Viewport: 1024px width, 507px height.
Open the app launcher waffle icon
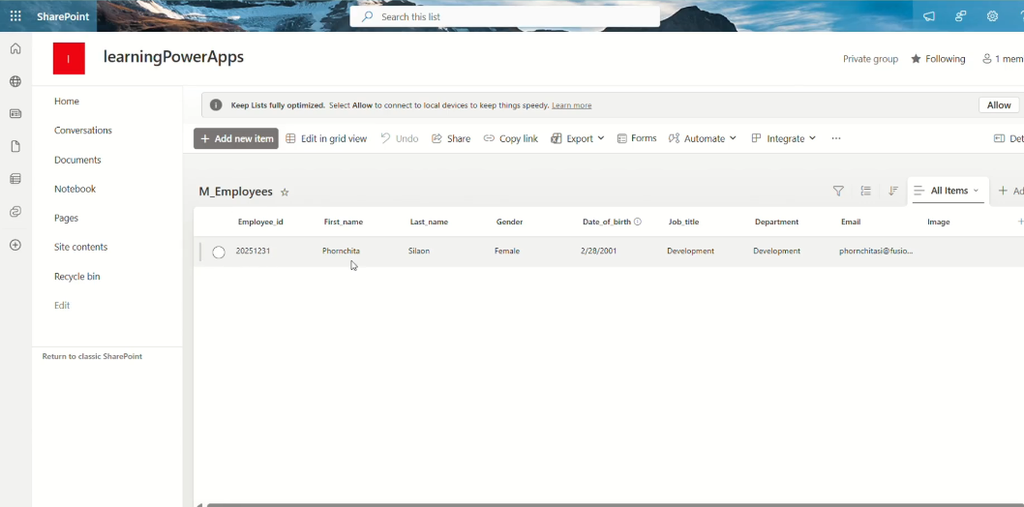tap(16, 16)
